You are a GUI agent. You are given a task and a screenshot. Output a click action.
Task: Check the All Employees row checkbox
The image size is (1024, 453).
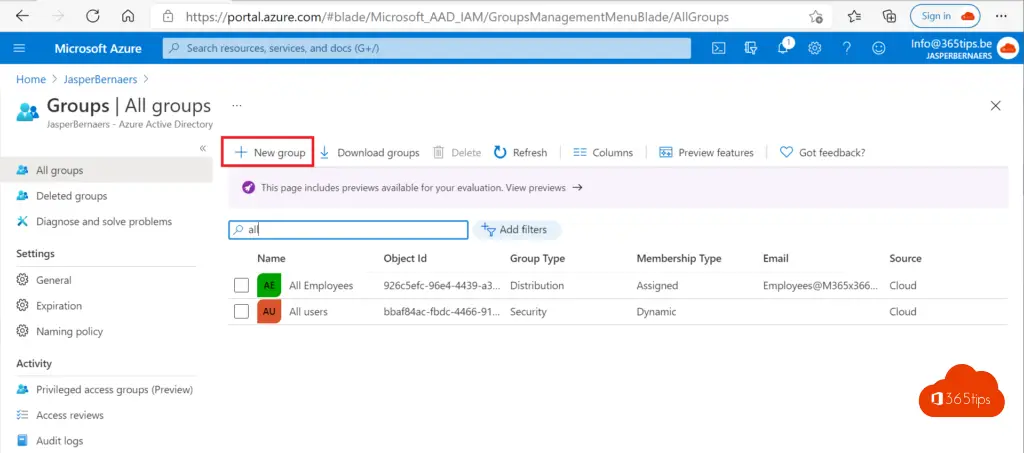click(242, 285)
